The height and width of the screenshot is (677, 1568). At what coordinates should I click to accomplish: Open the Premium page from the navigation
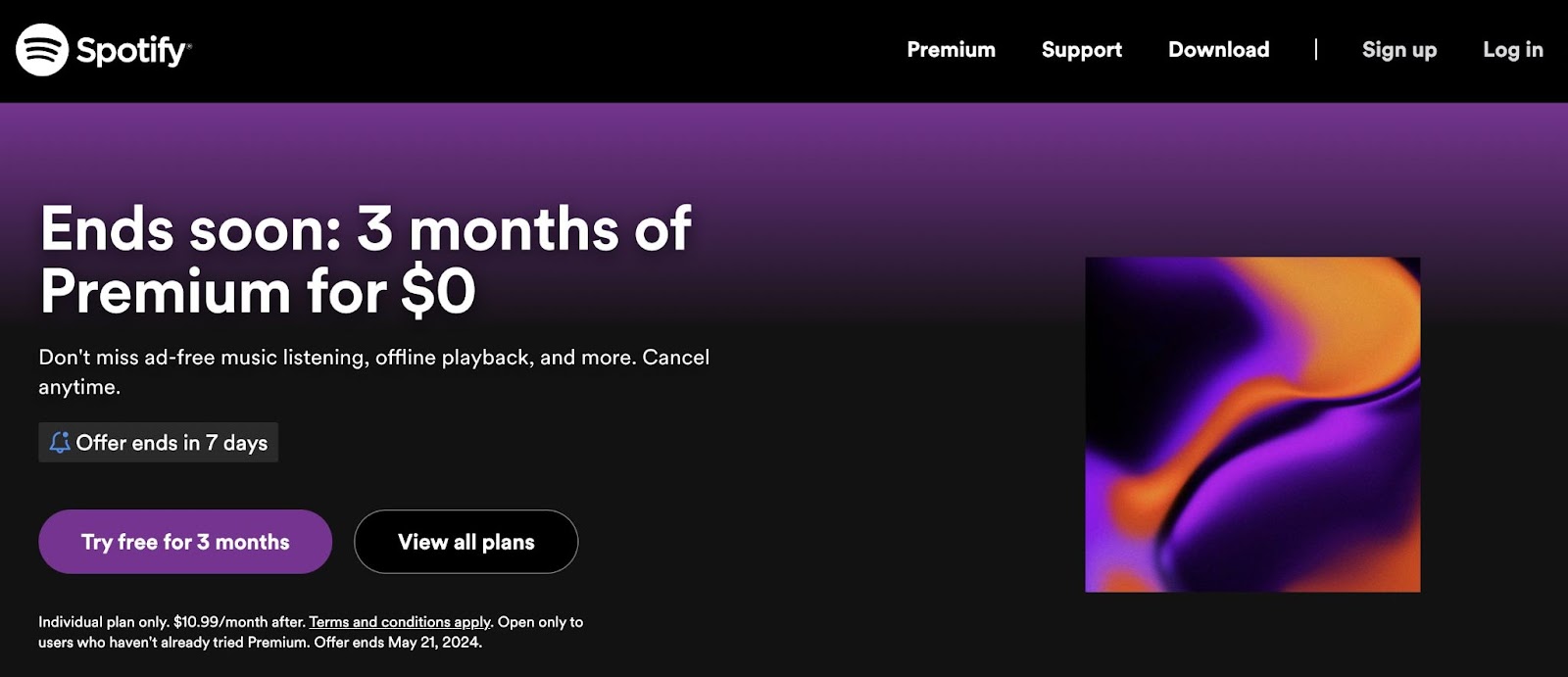(951, 50)
